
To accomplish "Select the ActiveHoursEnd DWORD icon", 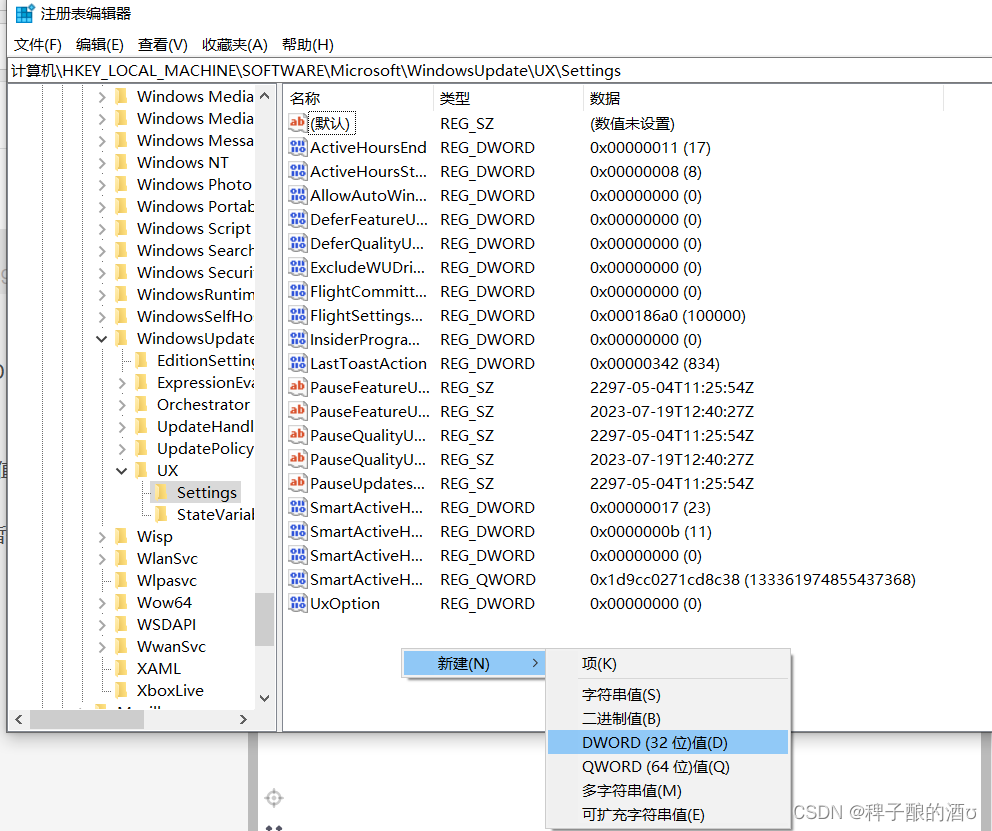I will [297, 147].
